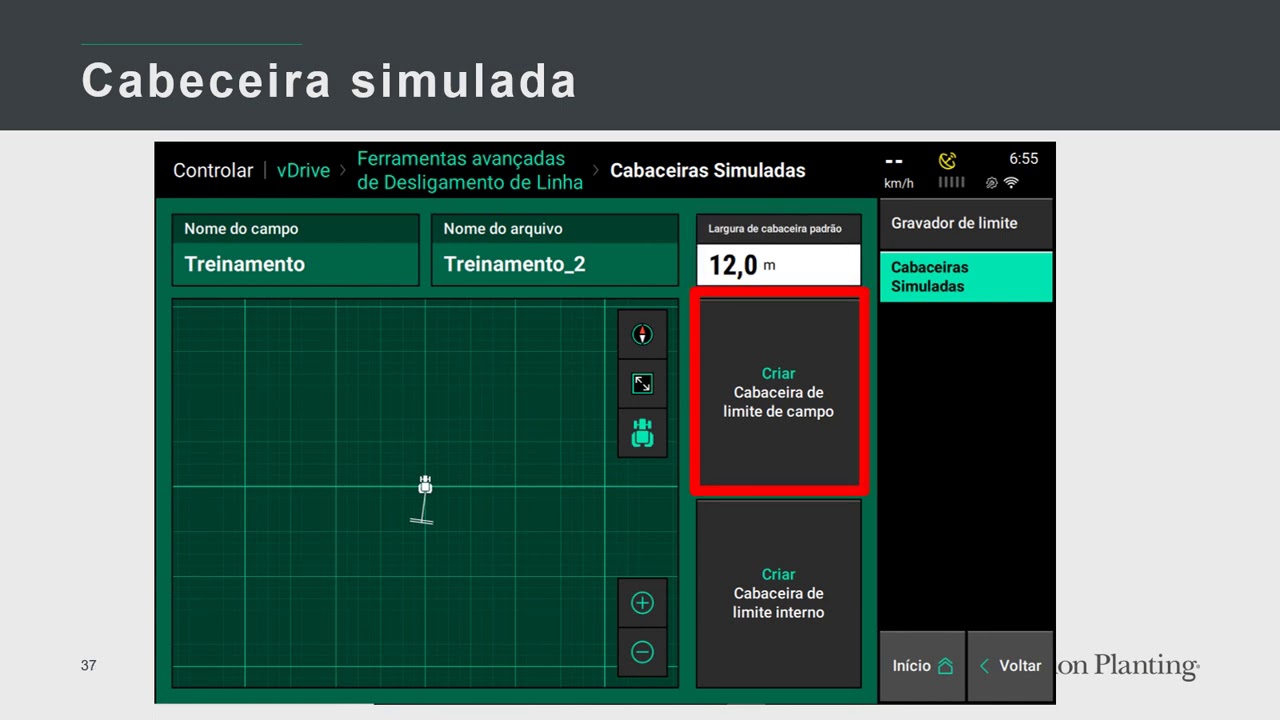Open the Controlar breadcrumb
Viewport: 1280px width, 720px height.
213,170
